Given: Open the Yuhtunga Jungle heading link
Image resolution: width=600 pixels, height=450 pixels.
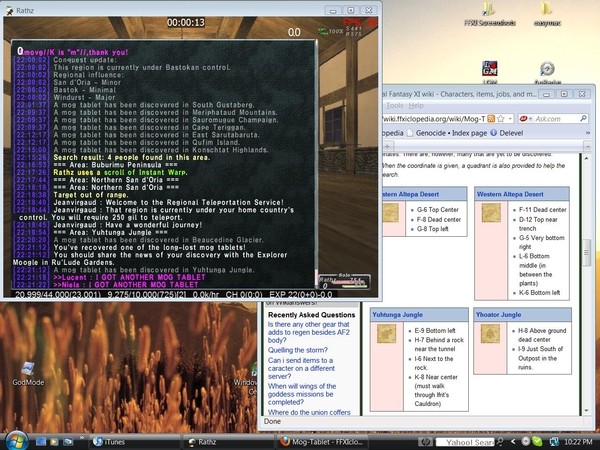Looking at the screenshot, I should coord(398,315).
